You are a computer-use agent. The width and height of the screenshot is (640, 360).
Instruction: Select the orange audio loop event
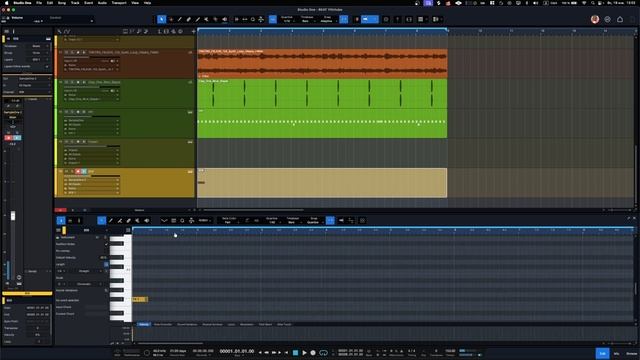322,64
